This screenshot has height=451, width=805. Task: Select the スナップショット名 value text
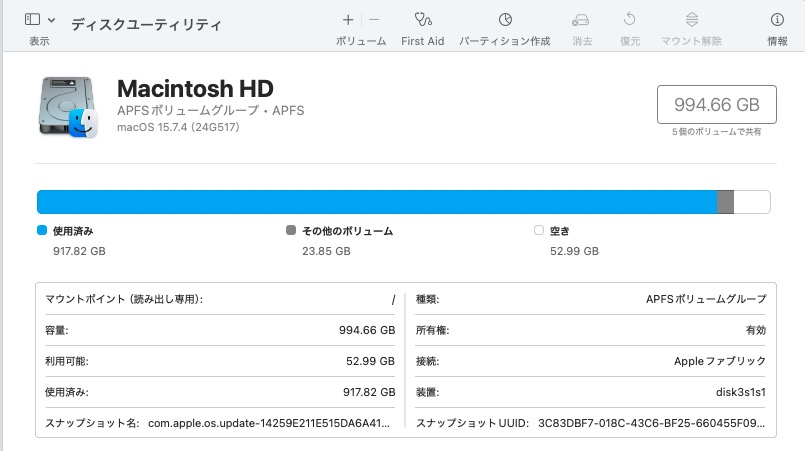271,423
